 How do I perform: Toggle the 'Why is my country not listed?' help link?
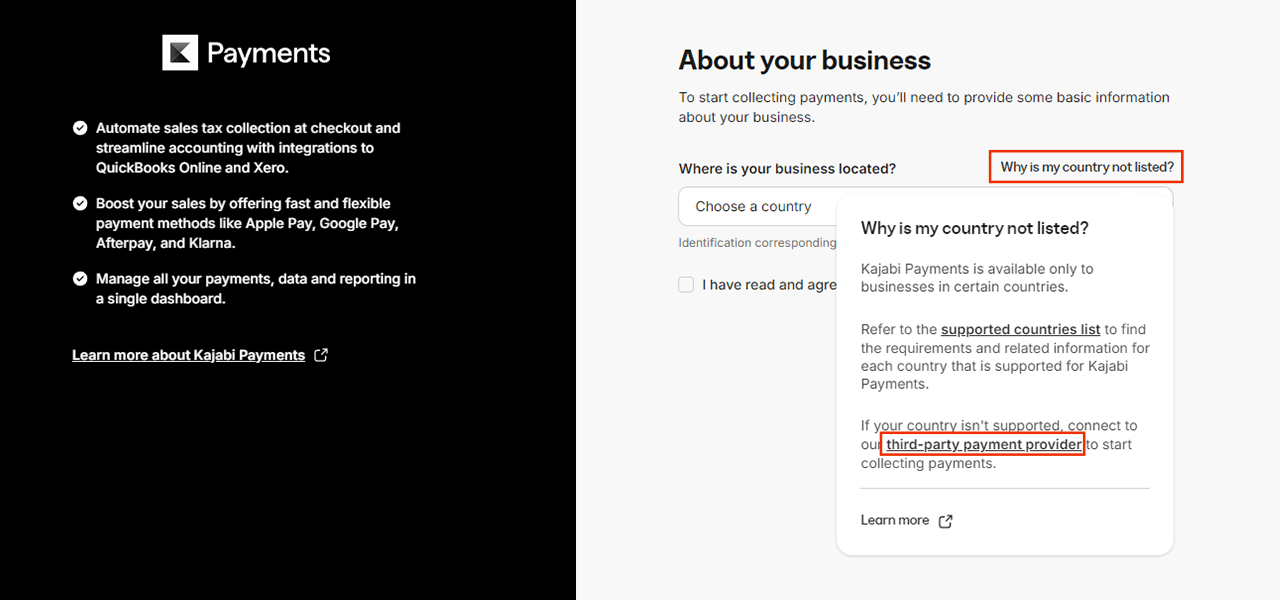point(1086,167)
